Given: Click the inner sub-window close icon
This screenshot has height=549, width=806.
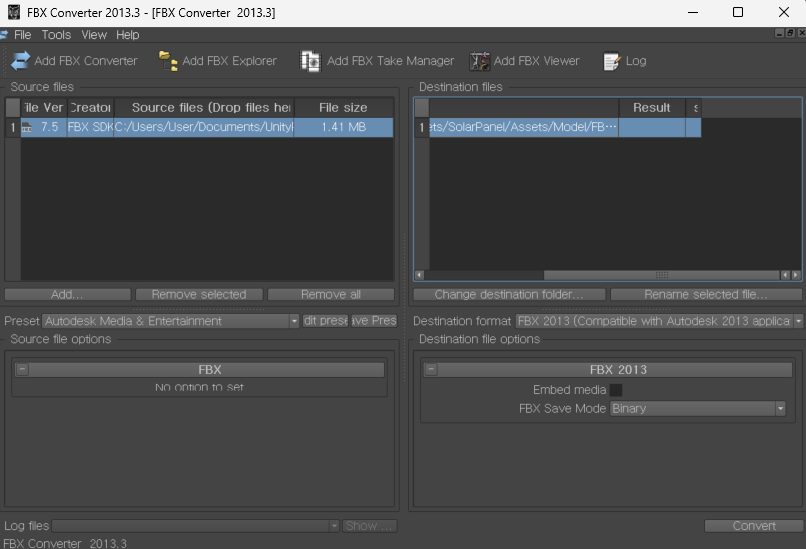Looking at the screenshot, I should 801,33.
